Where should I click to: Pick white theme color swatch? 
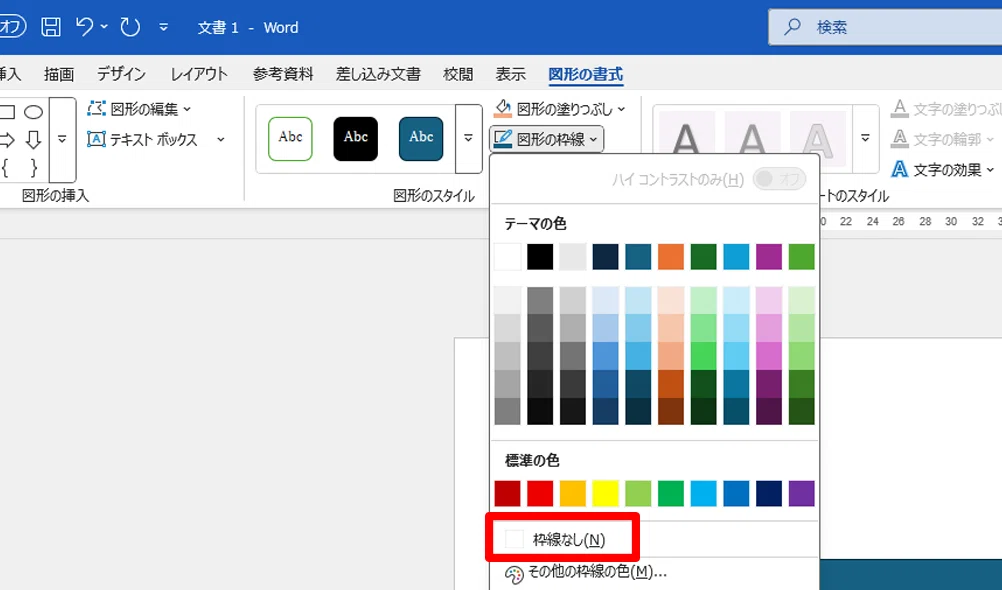(x=507, y=257)
